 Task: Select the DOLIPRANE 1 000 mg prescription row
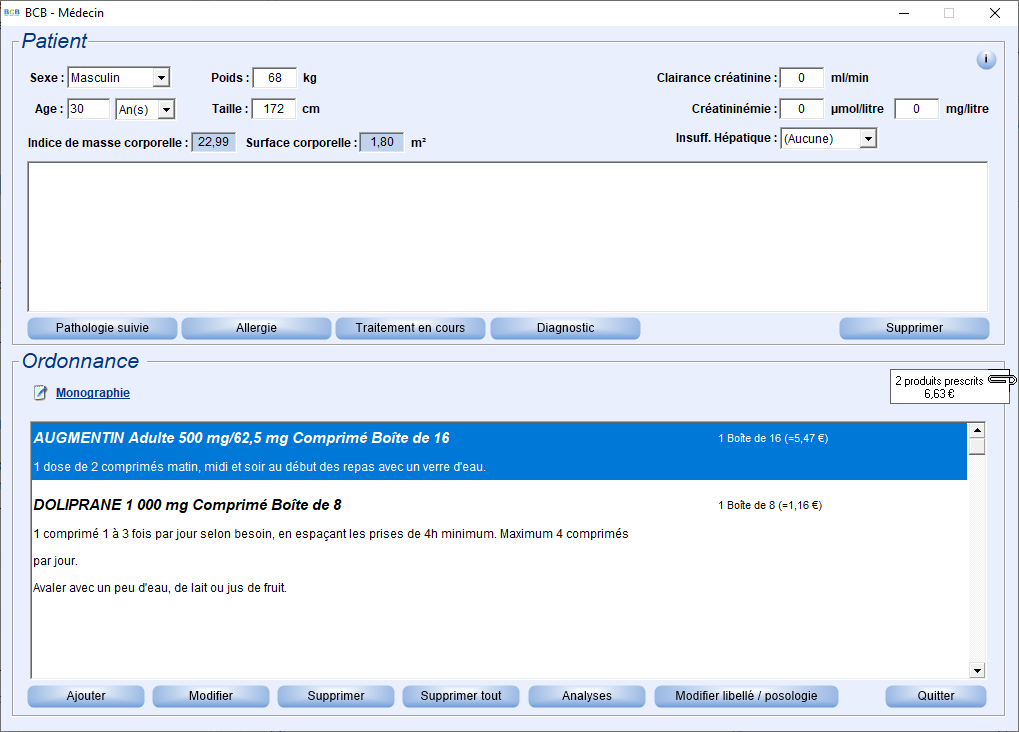coord(499,546)
